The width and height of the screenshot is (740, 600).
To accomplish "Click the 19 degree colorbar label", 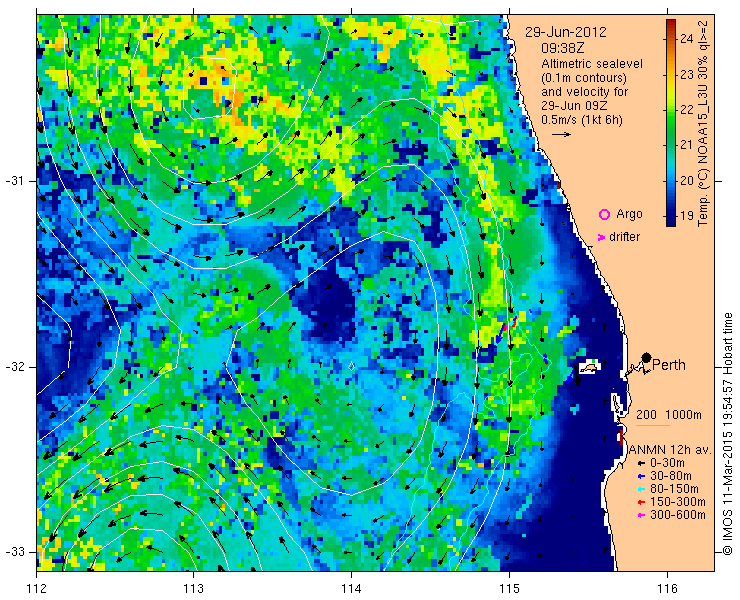I will [x=686, y=216].
